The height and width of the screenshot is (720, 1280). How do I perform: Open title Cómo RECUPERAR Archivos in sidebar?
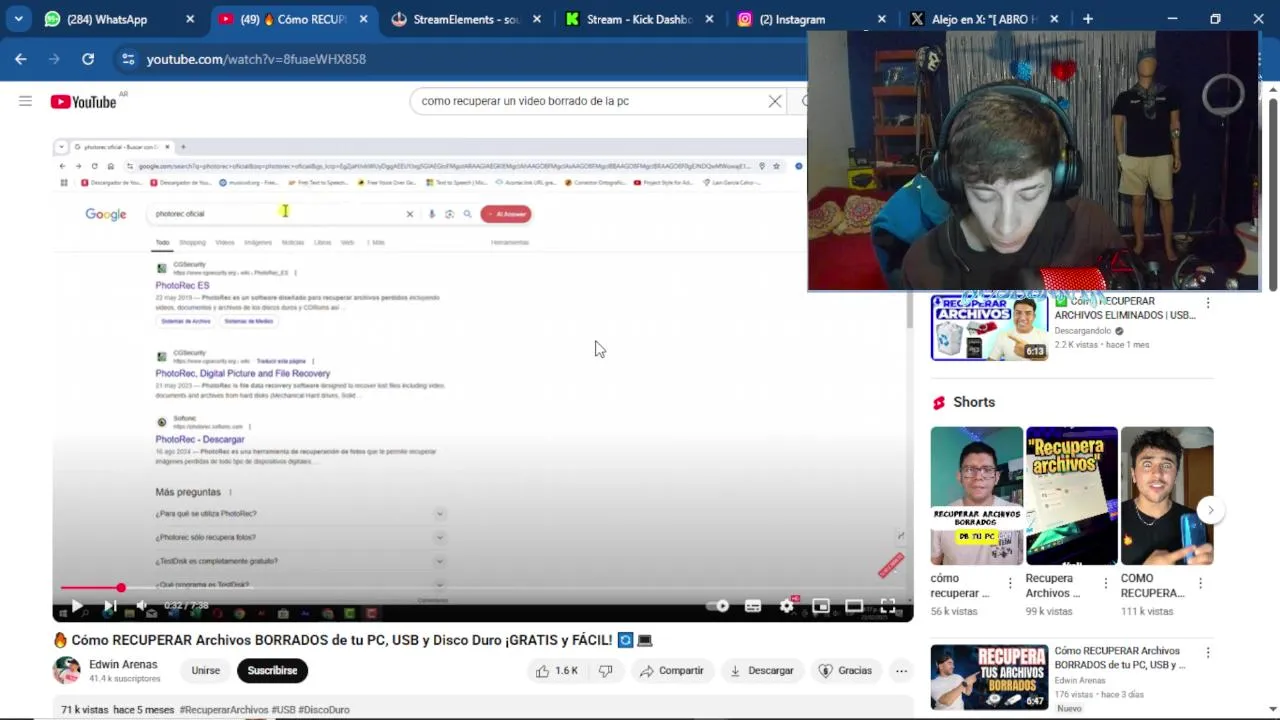click(1119, 658)
